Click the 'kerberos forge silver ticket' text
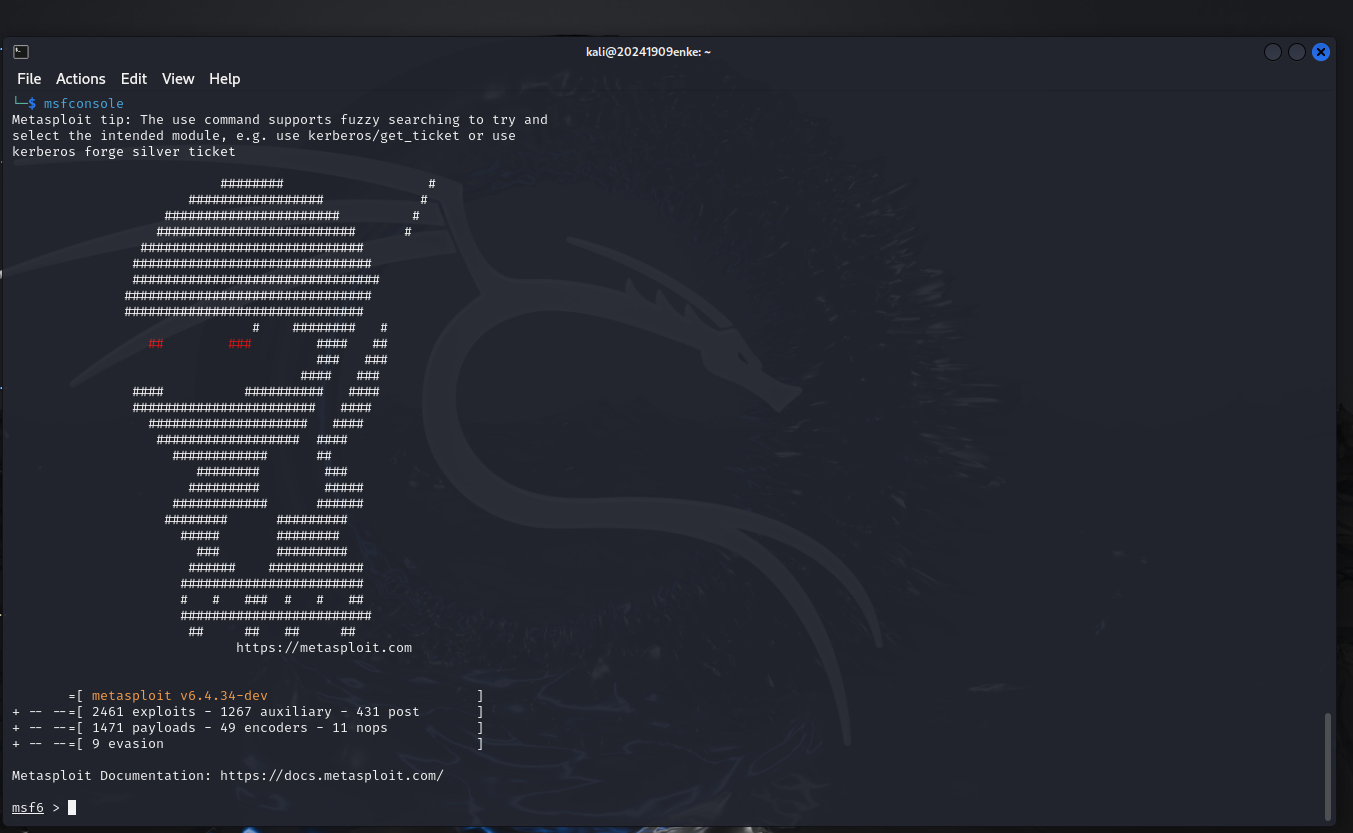 click(124, 151)
